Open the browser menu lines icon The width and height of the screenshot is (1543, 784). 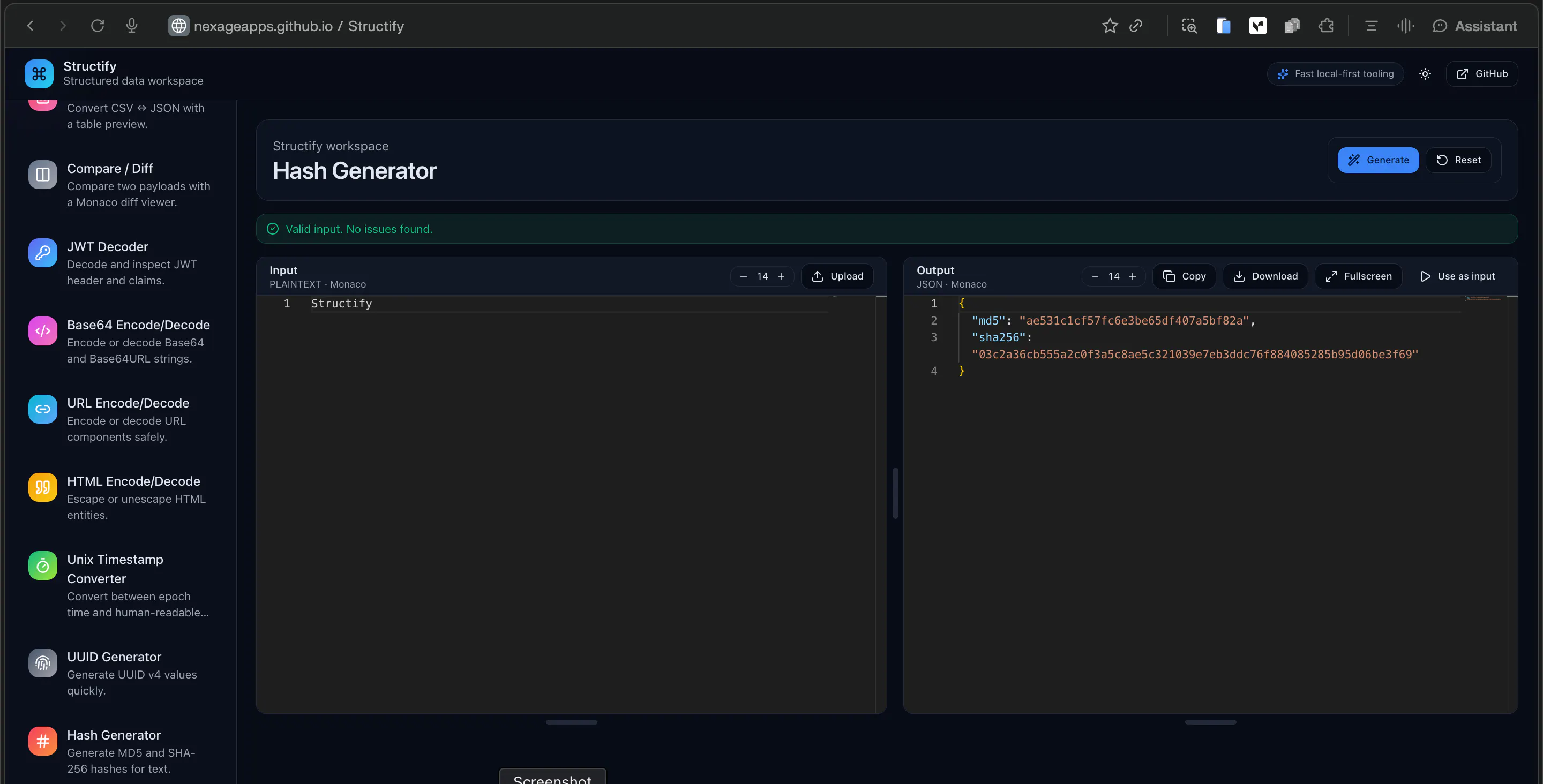pyautogui.click(x=1371, y=26)
